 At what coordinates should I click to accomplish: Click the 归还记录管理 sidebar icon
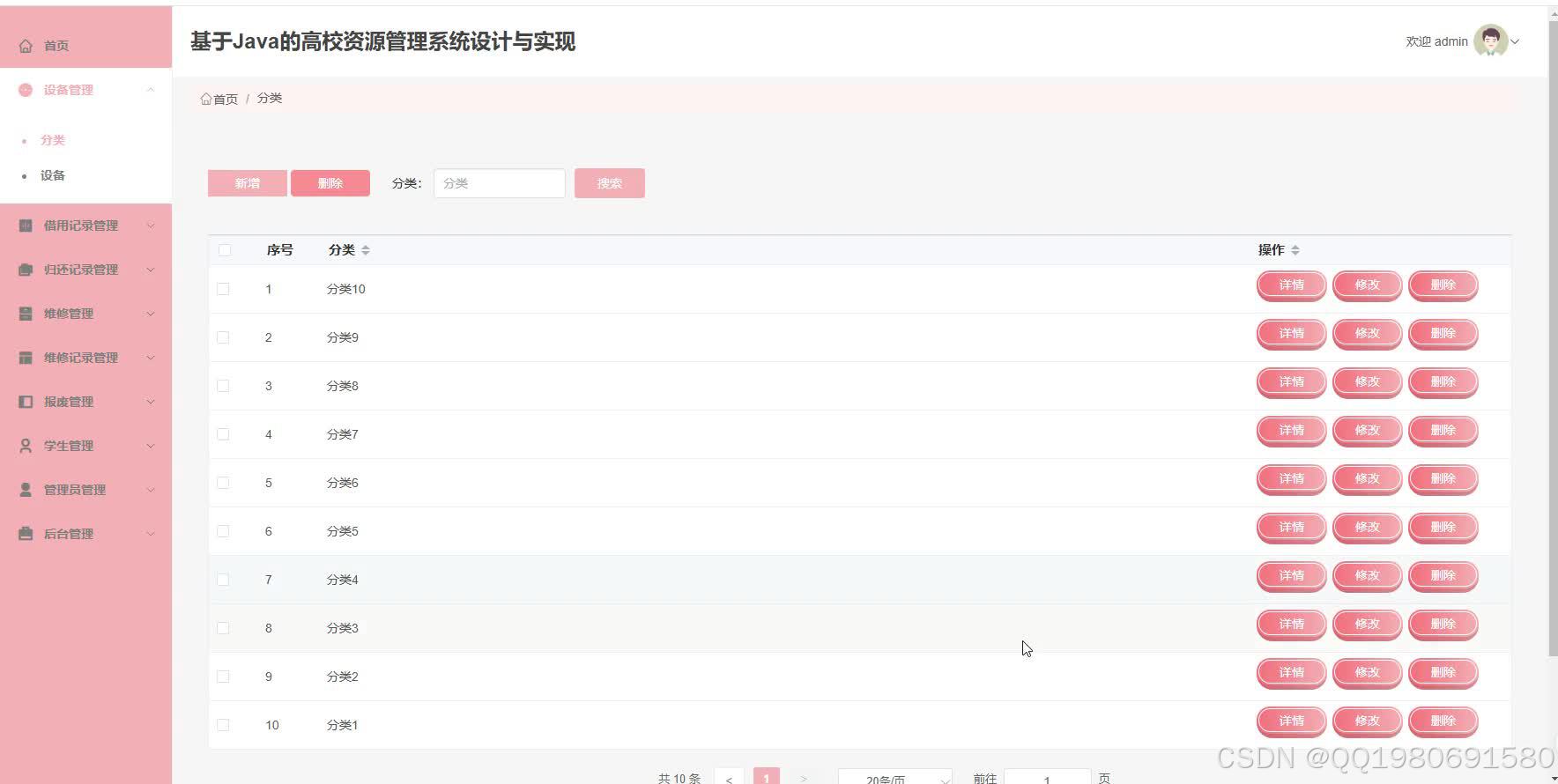pyautogui.click(x=26, y=270)
